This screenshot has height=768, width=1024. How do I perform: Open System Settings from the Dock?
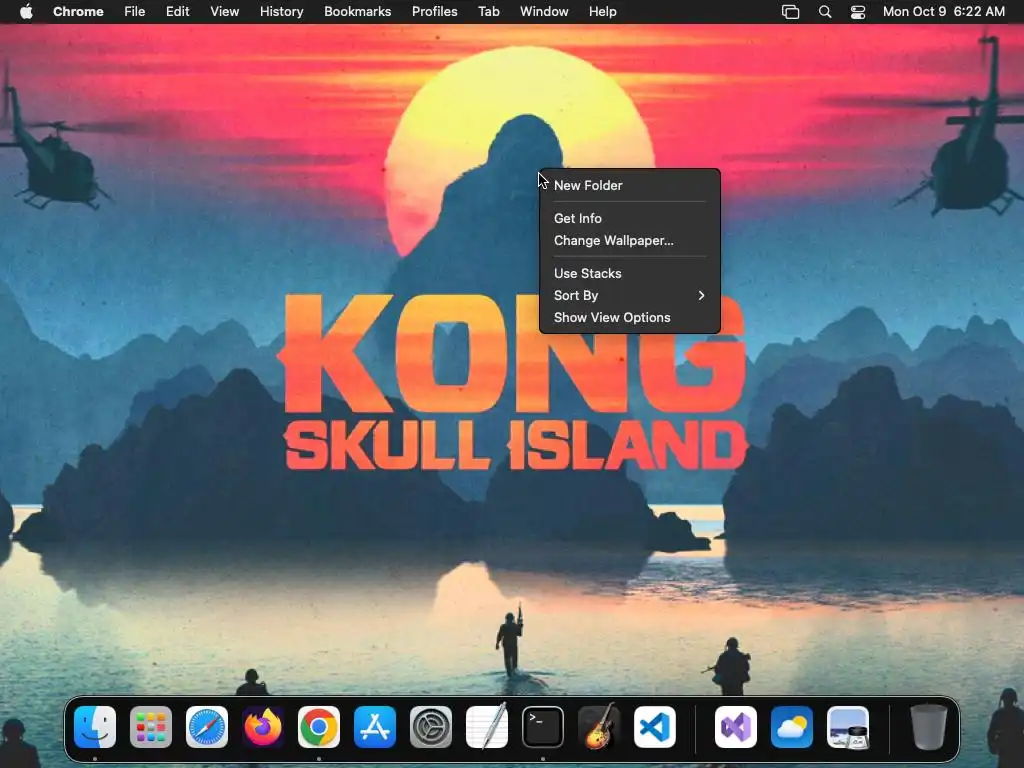[x=431, y=727]
